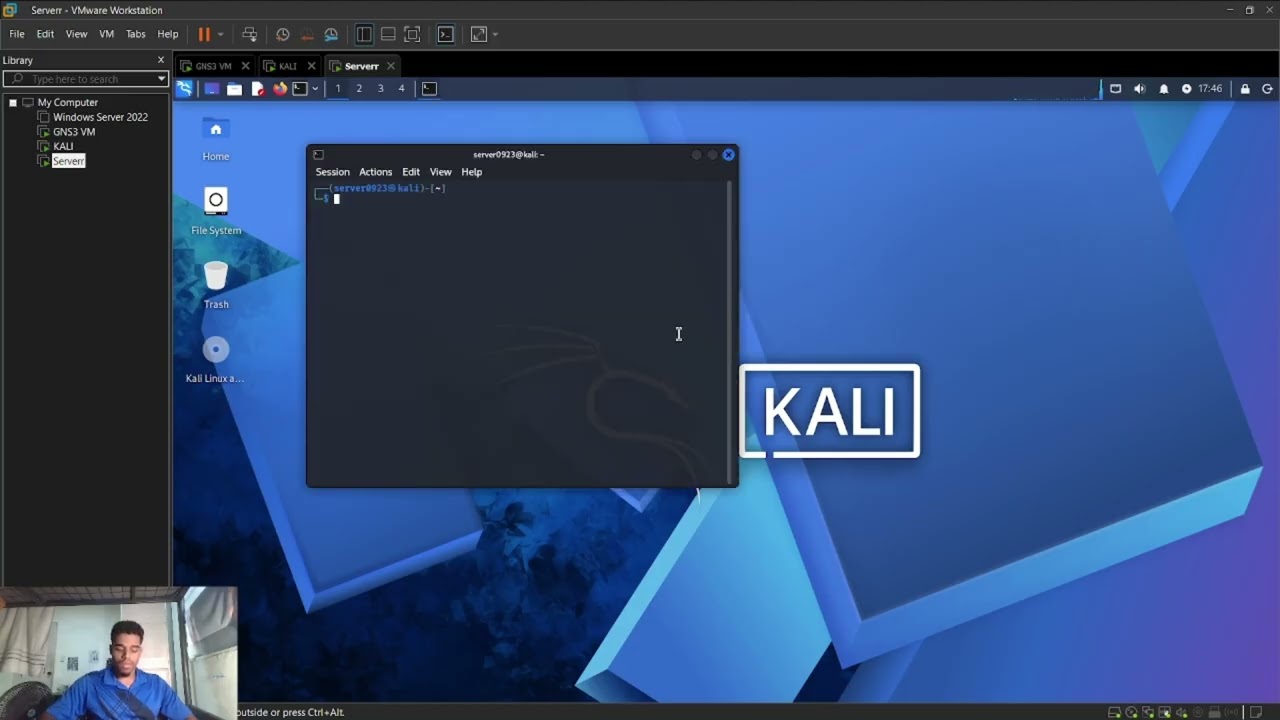Open the Kali Linux disc desktop icon
The height and width of the screenshot is (720, 1280).
click(215, 360)
